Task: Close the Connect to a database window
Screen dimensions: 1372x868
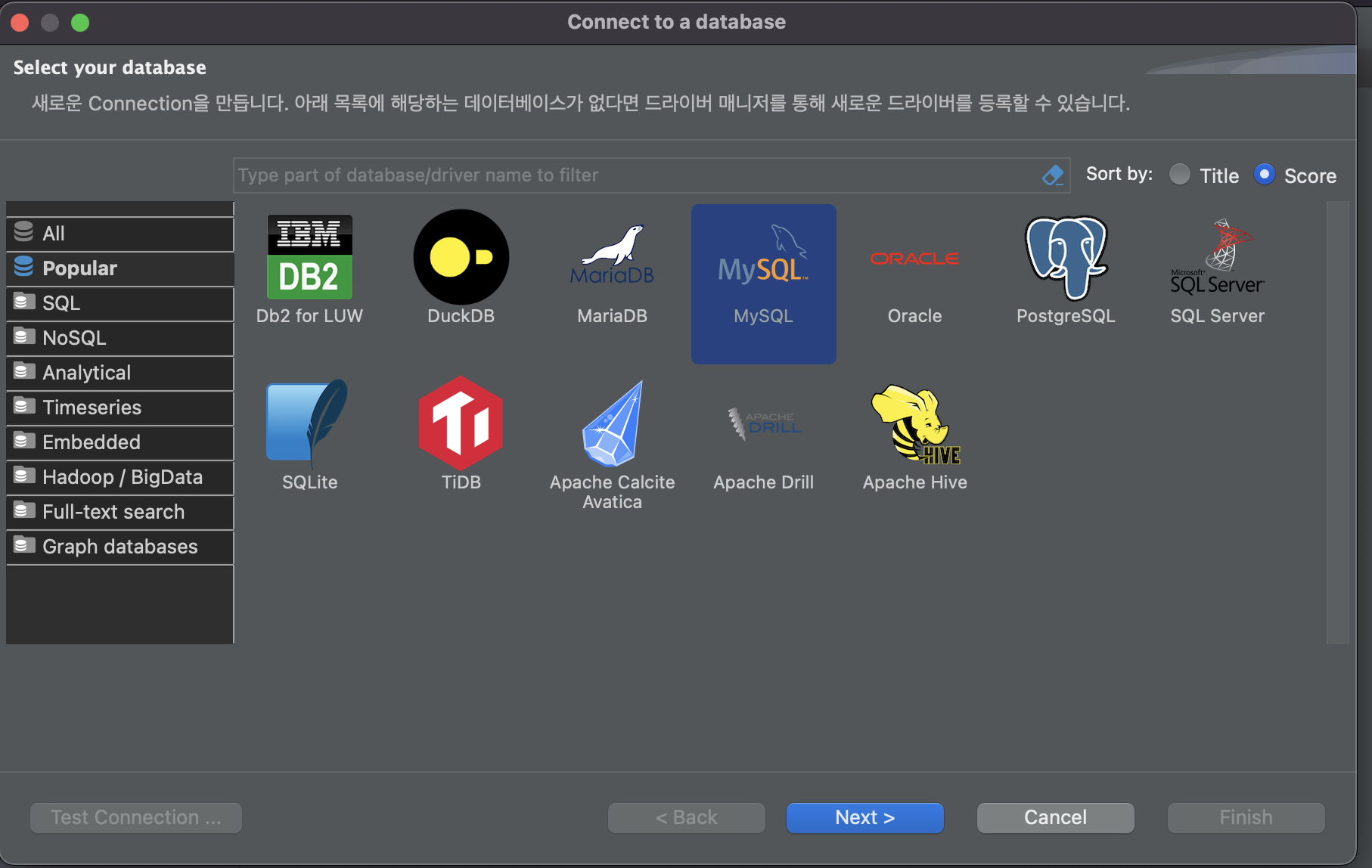Action: pos(20,23)
